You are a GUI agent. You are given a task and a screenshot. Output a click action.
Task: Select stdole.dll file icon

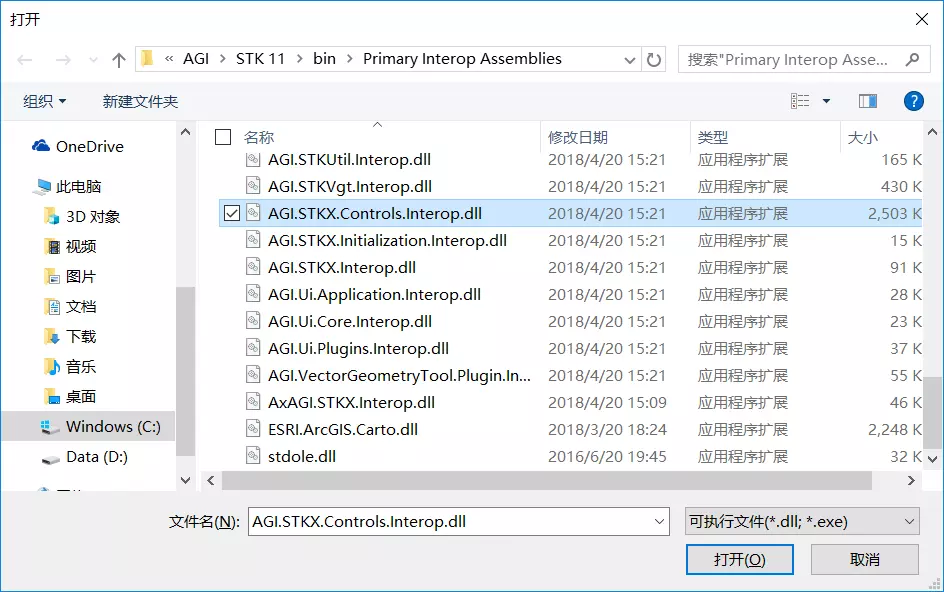pos(253,456)
